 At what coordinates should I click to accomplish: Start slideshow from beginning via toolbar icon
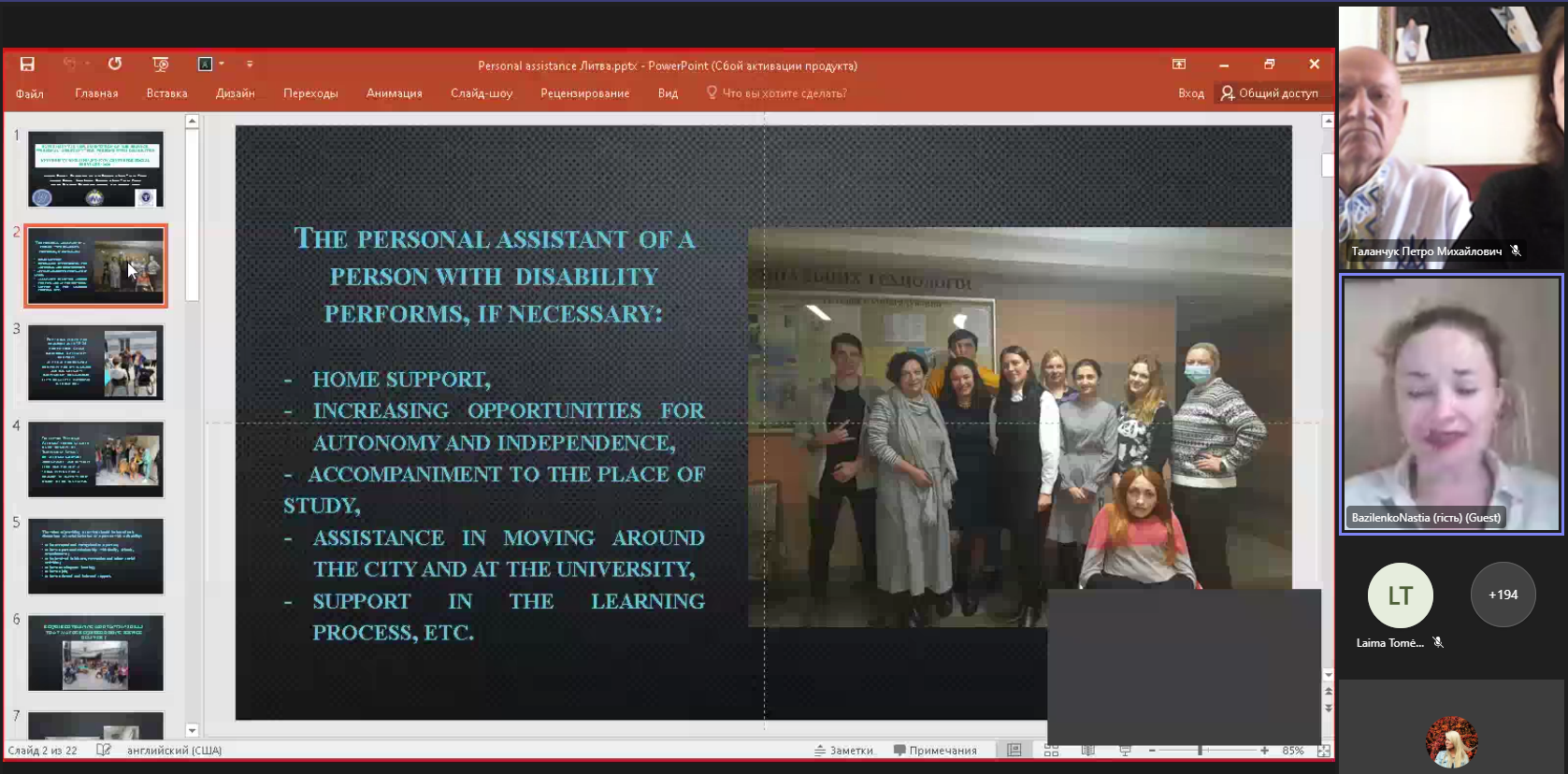pos(161,64)
